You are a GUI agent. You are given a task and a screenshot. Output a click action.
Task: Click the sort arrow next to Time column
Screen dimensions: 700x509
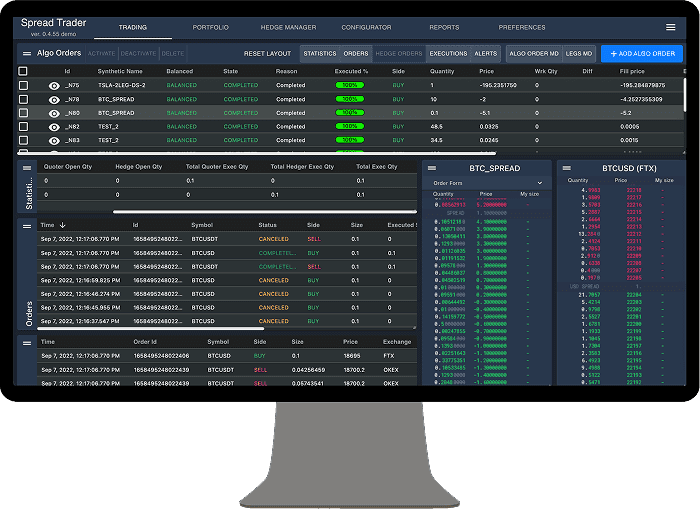click(x=64, y=225)
